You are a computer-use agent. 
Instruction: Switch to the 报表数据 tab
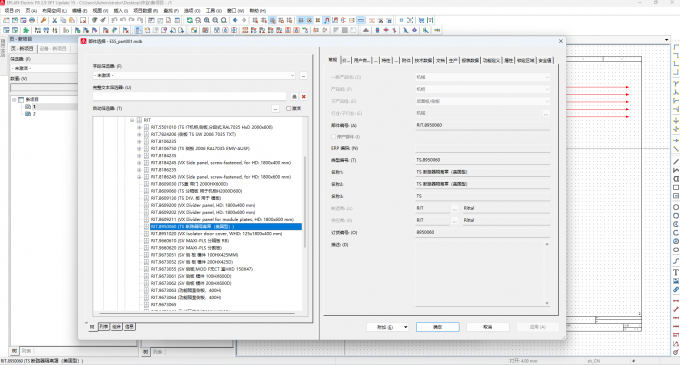pos(470,61)
